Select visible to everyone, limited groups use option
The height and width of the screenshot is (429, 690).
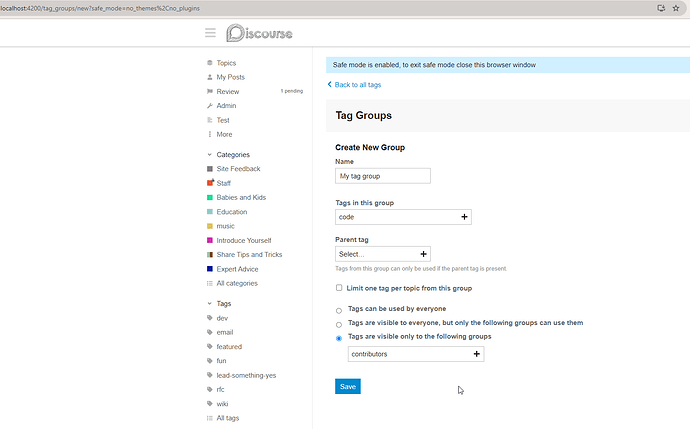[339, 325]
